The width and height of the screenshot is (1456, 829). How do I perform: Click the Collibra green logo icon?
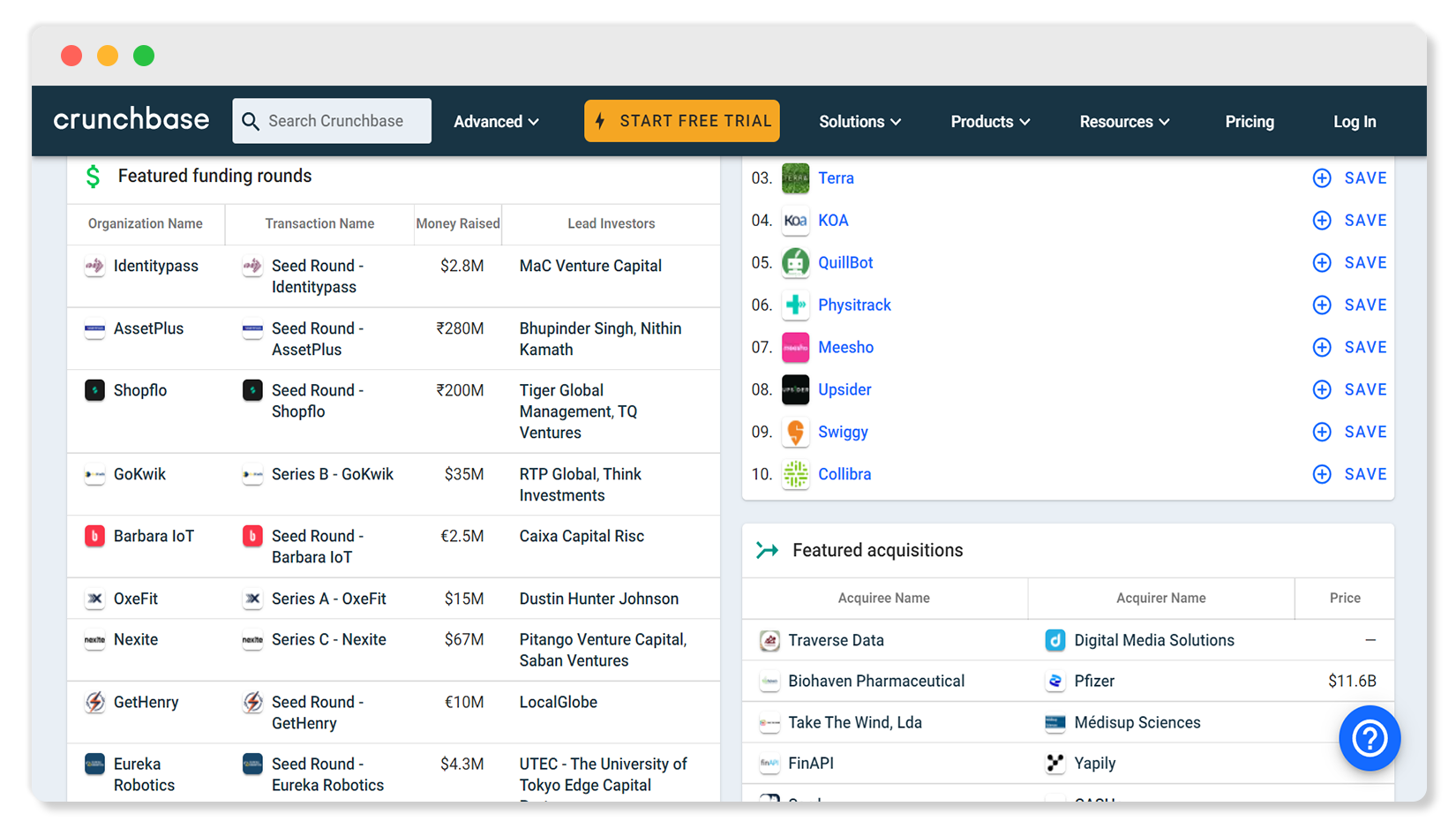coord(795,475)
